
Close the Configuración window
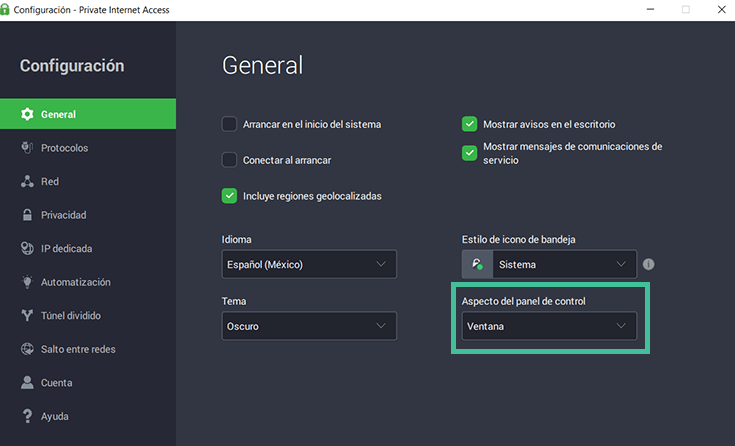721,9
